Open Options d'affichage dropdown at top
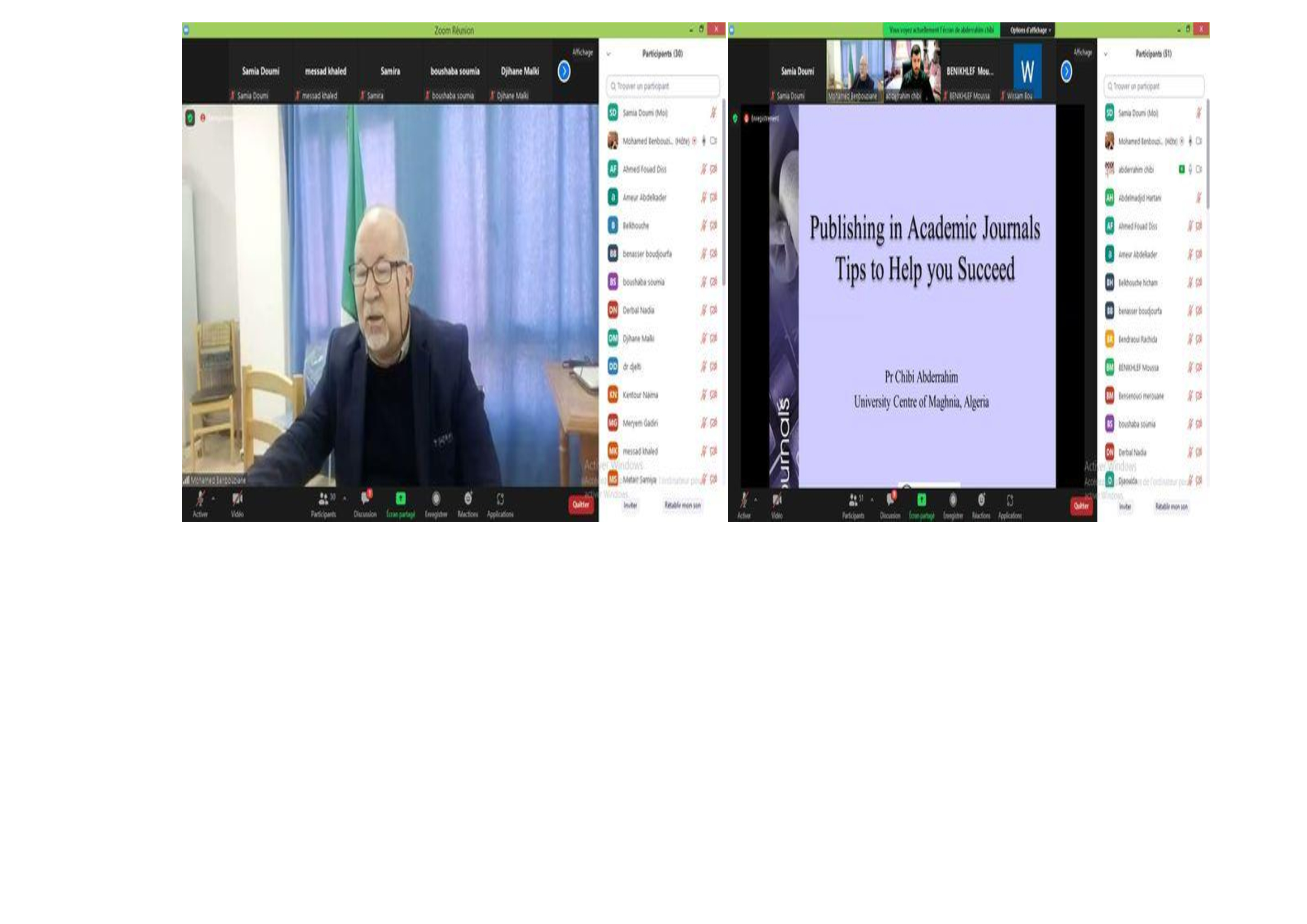1307x924 pixels. pos(1030,30)
